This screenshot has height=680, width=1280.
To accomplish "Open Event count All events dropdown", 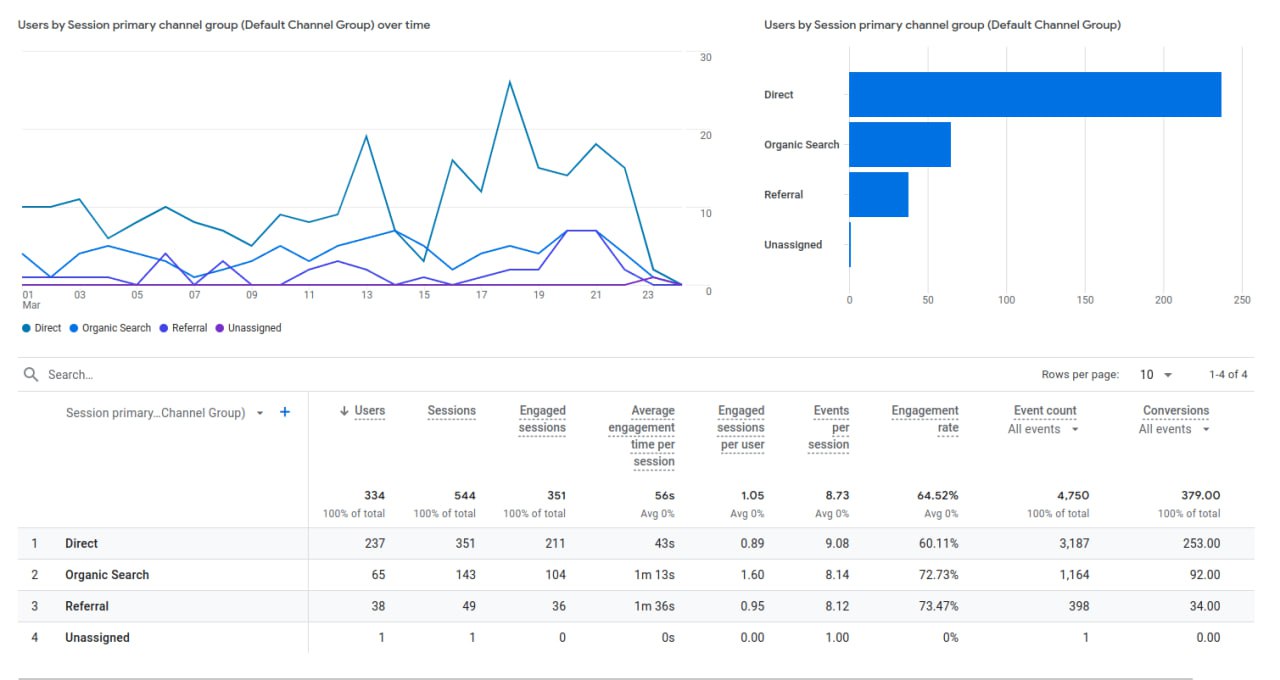I will click(x=1044, y=429).
